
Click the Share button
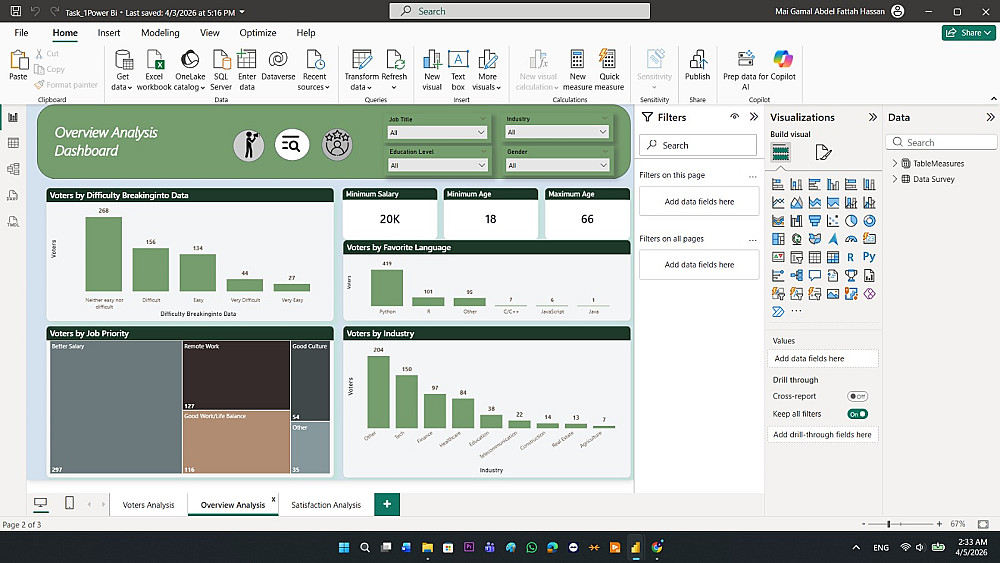tap(968, 33)
